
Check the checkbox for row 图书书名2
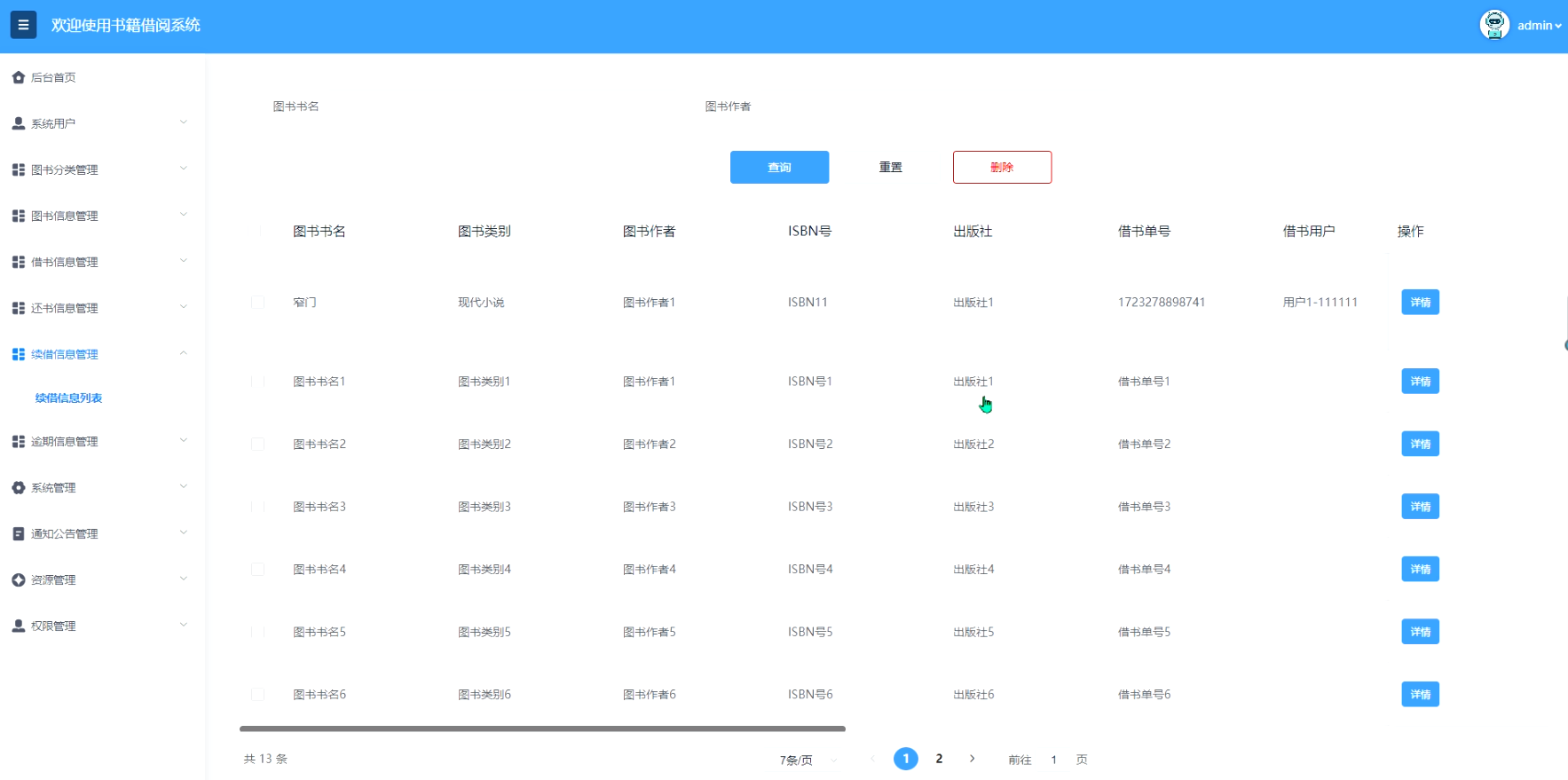click(257, 444)
